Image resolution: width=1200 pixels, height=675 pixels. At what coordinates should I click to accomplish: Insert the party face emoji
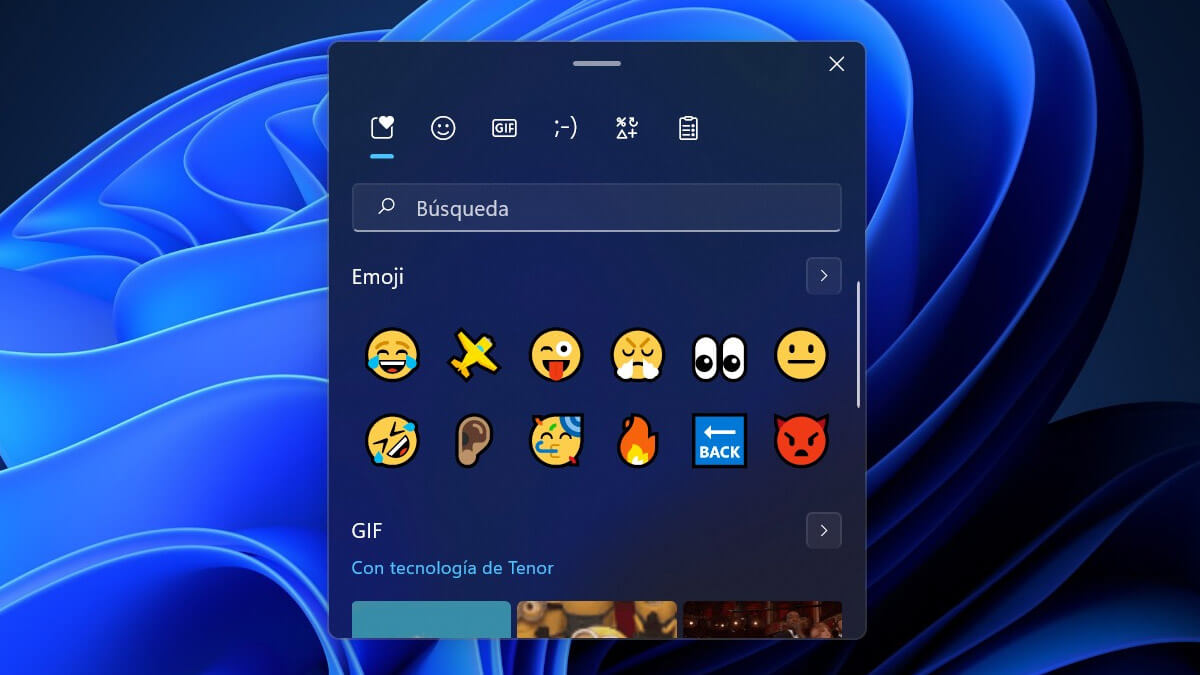click(556, 441)
